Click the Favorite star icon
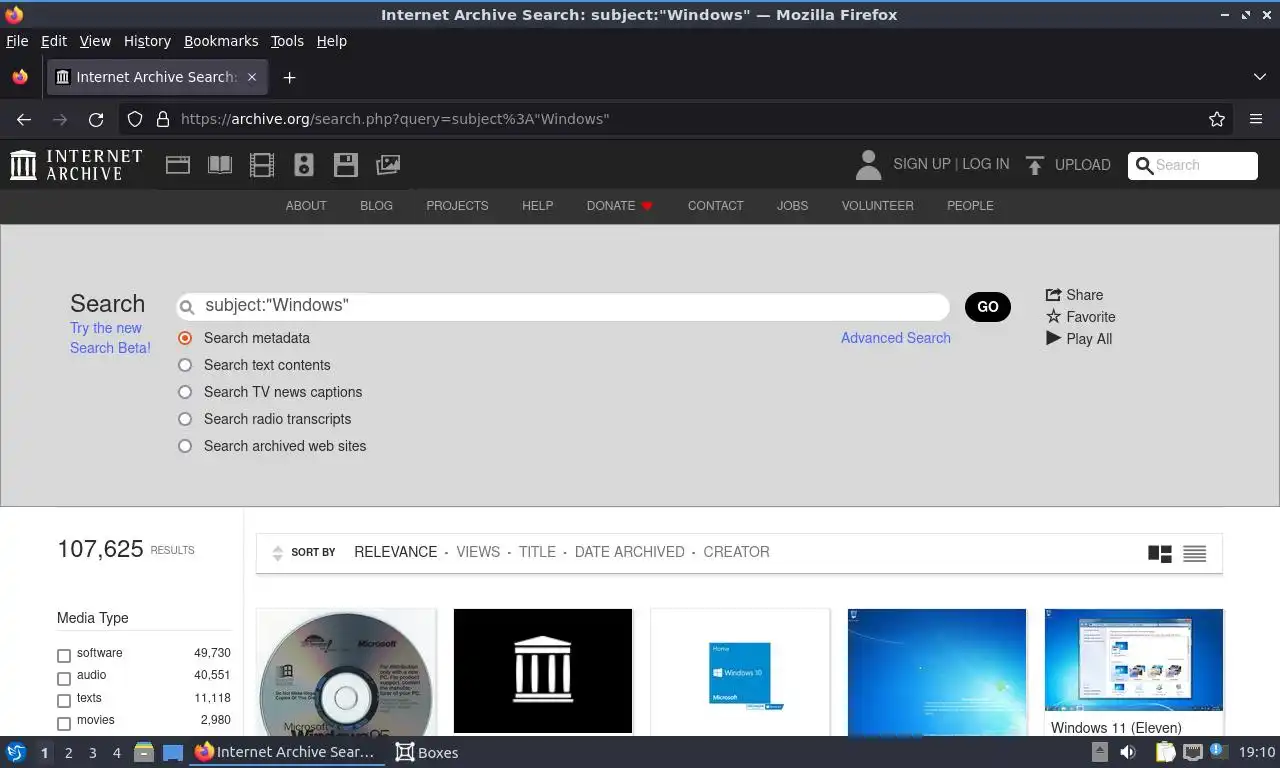Viewport: 1280px width, 768px height. coord(1053,317)
